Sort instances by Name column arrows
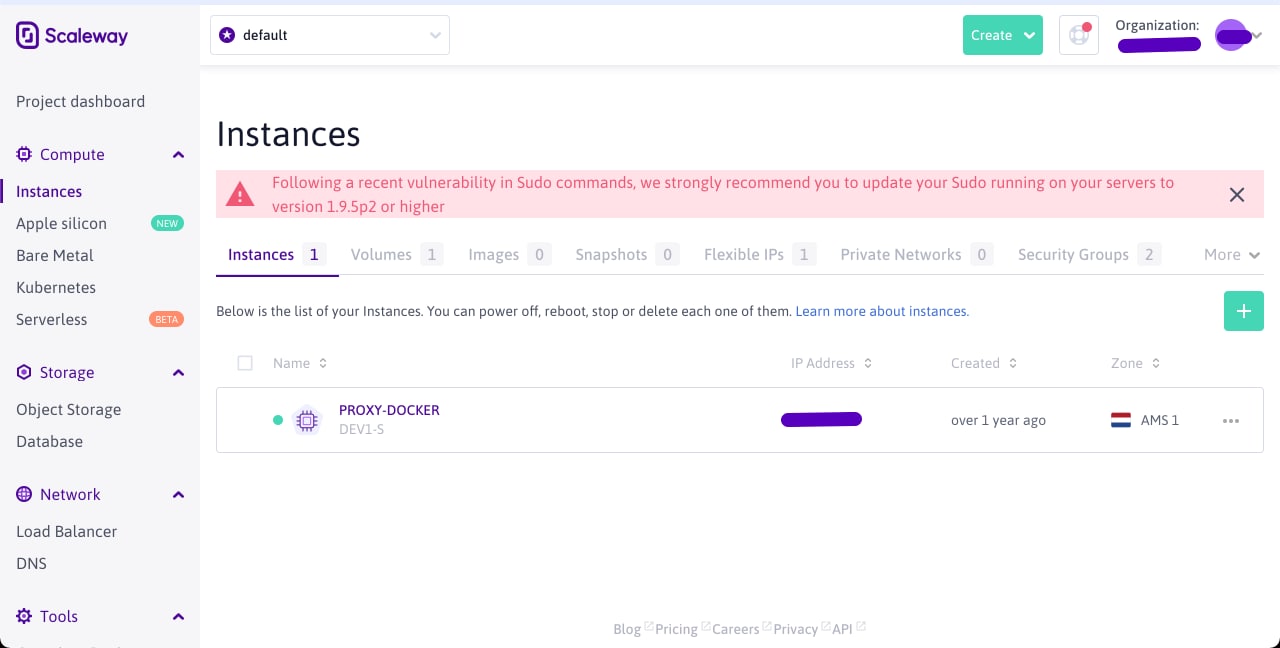This screenshot has height=648, width=1280. click(x=323, y=363)
